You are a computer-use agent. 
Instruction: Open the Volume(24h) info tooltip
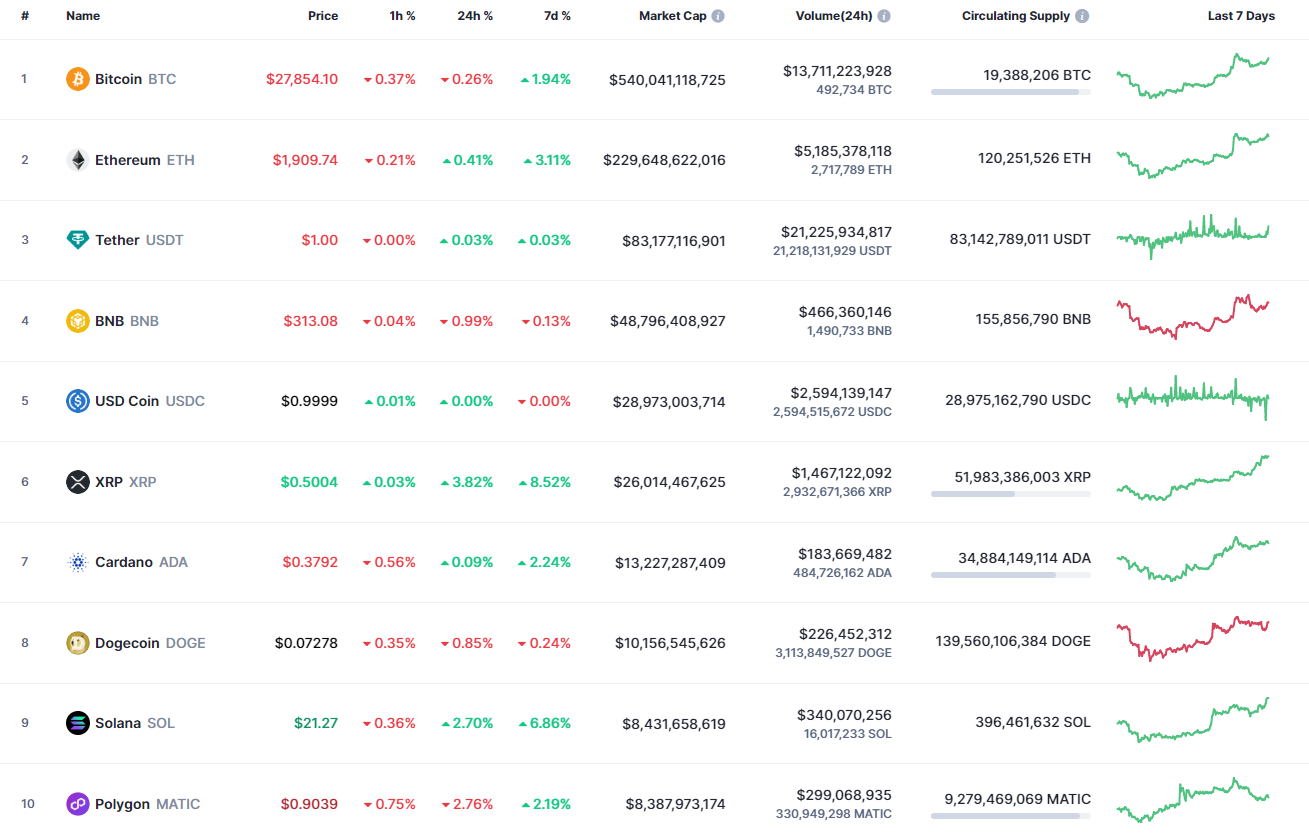point(882,15)
